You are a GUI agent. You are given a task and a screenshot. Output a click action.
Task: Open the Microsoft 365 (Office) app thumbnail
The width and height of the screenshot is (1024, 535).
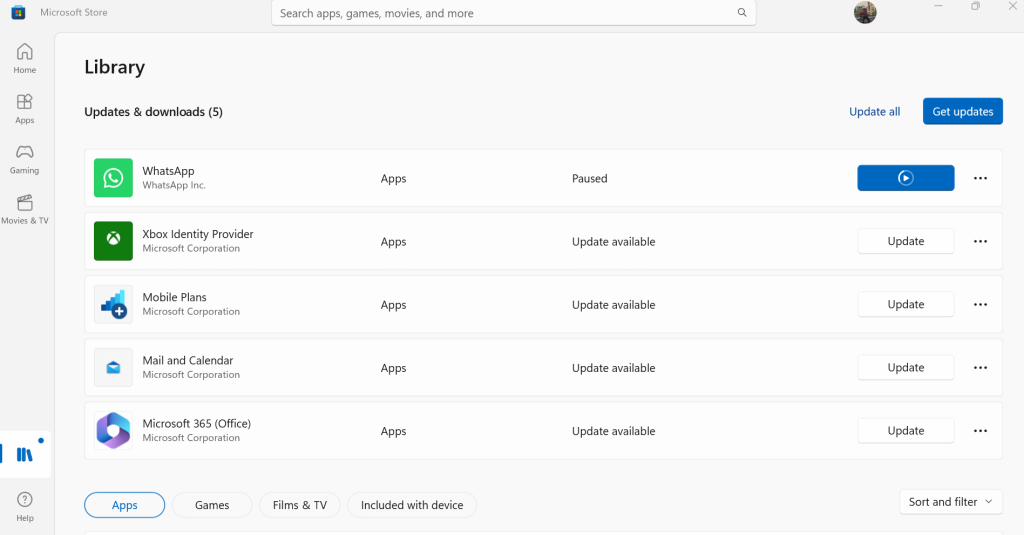point(113,430)
